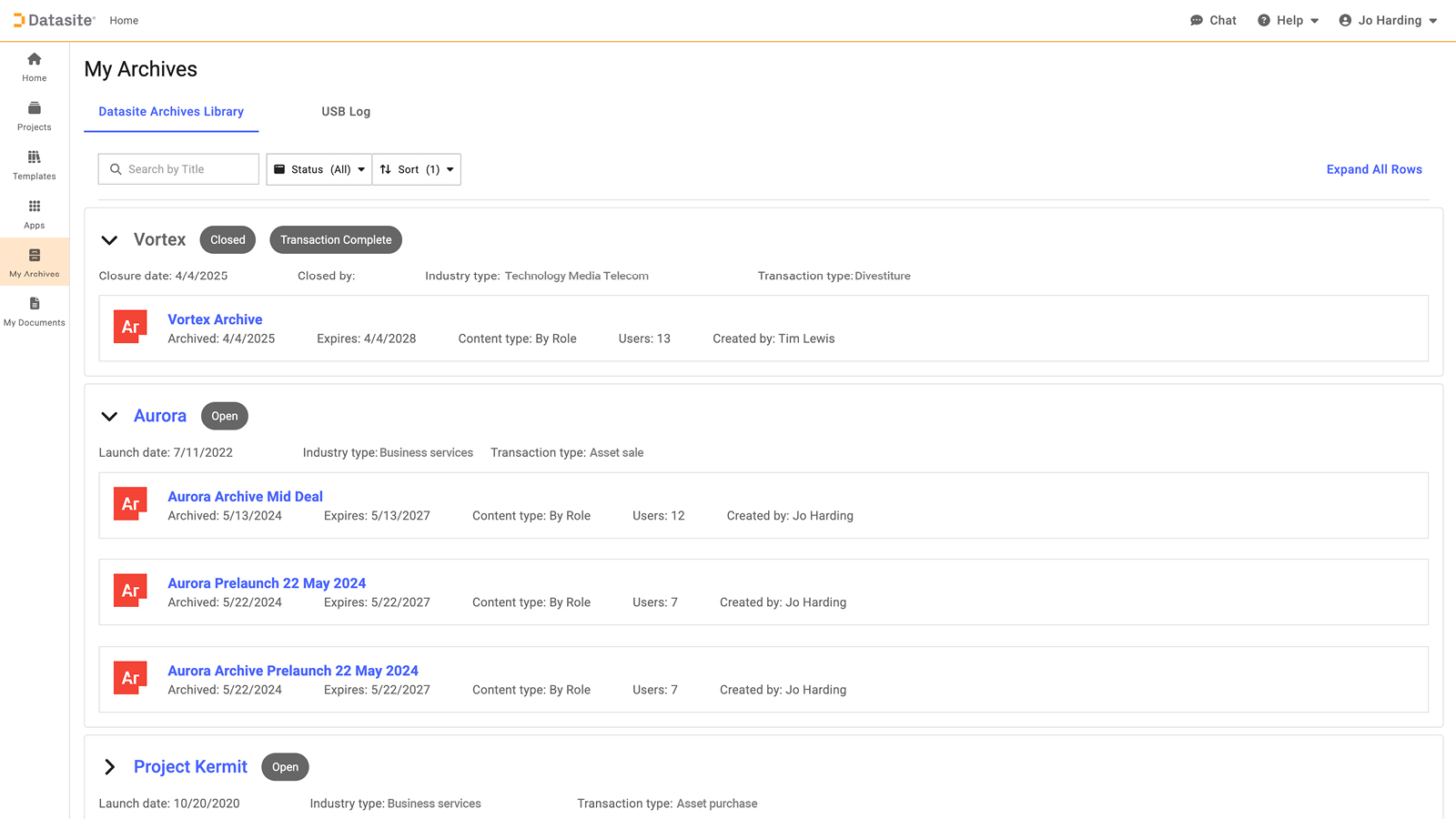
Task: Expand the Project Kermit row
Action: 109,767
